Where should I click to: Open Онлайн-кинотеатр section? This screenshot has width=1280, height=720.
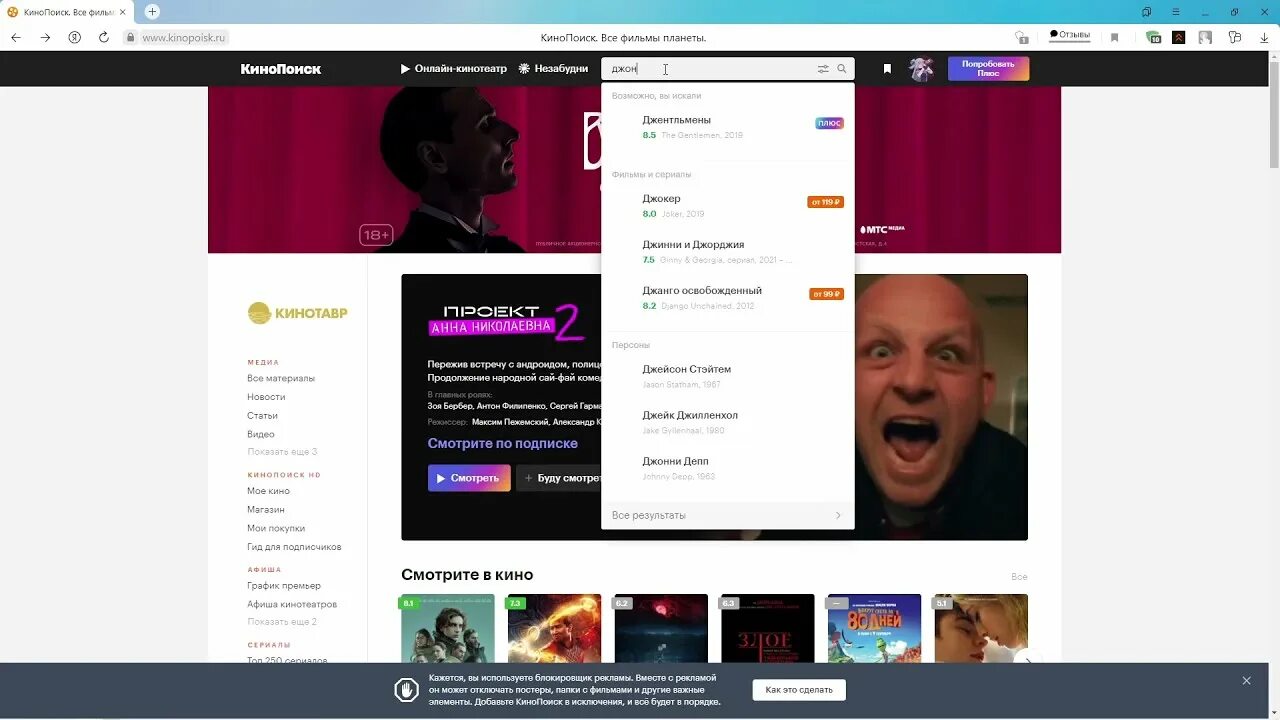pos(453,69)
